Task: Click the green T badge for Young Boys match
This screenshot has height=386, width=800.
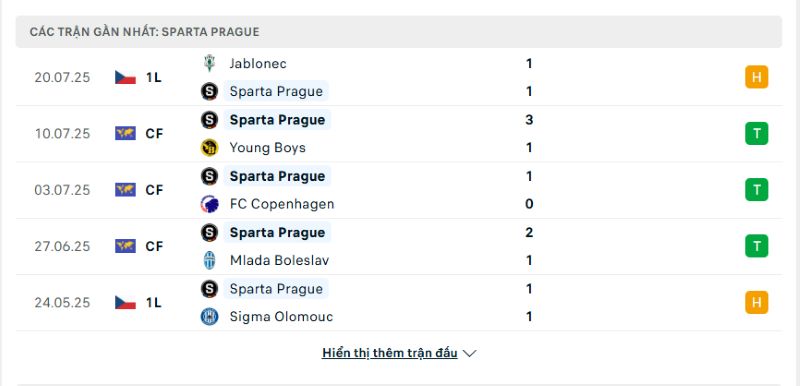Action: 756,134
